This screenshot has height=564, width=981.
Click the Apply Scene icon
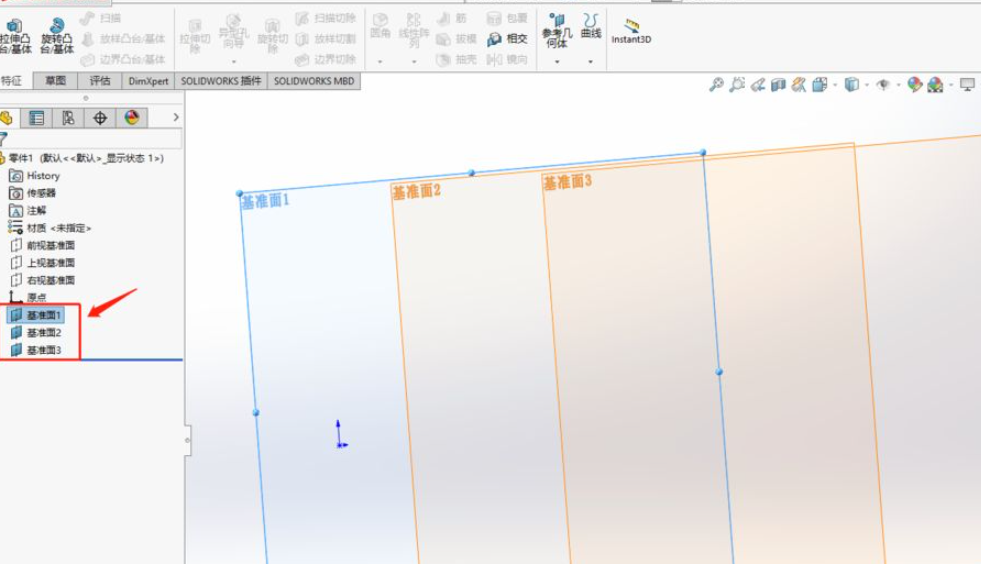pyautogui.click(x=935, y=85)
